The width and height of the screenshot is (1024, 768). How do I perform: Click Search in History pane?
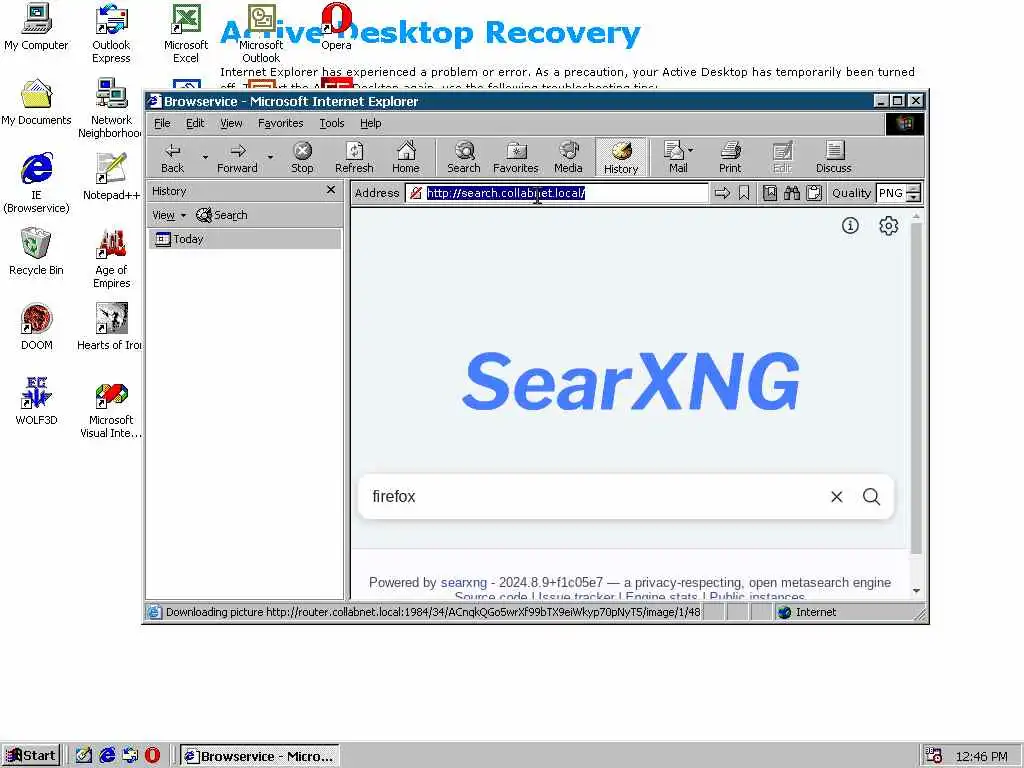222,215
